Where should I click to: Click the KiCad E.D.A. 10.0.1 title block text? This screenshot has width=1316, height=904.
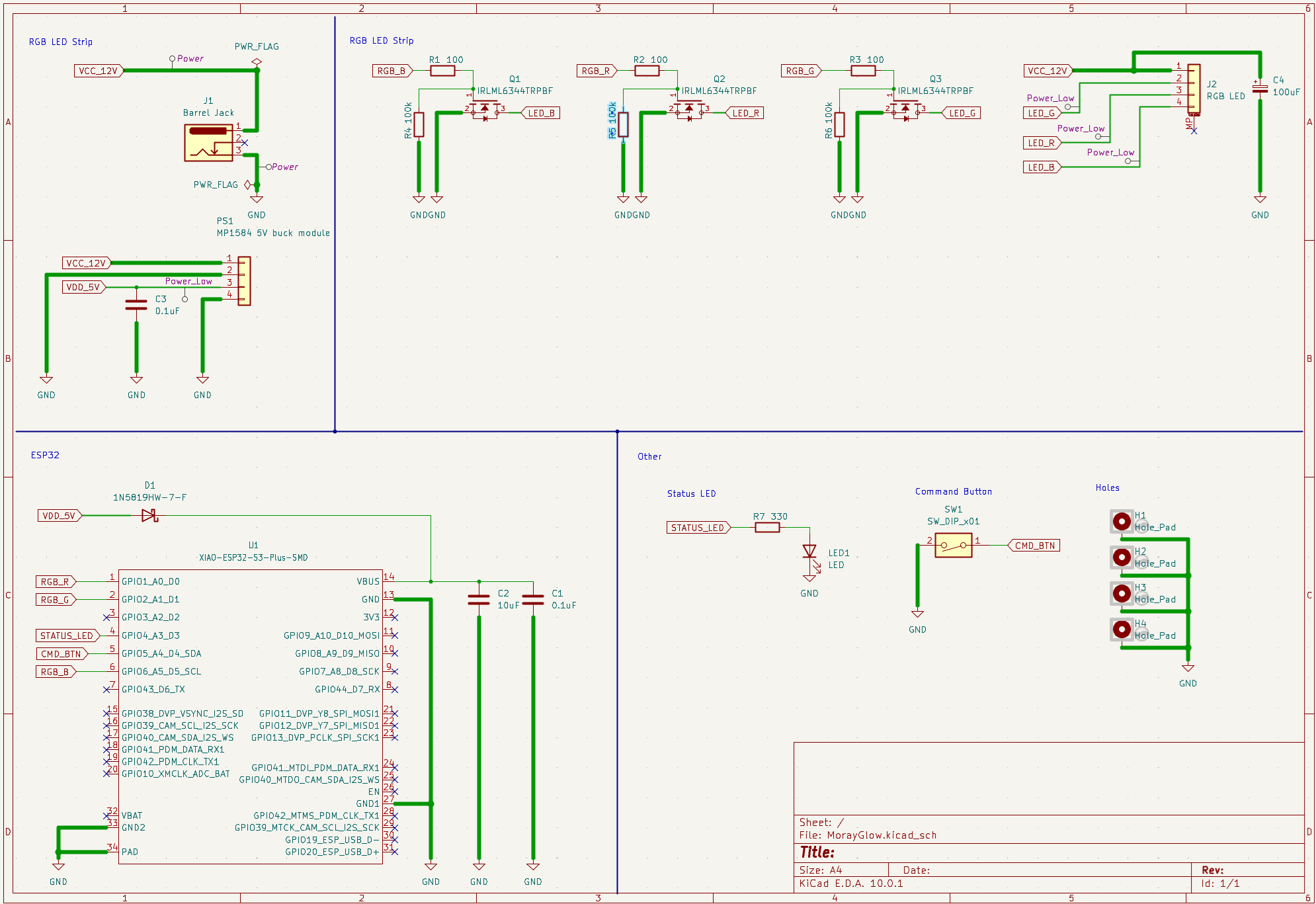click(x=850, y=883)
